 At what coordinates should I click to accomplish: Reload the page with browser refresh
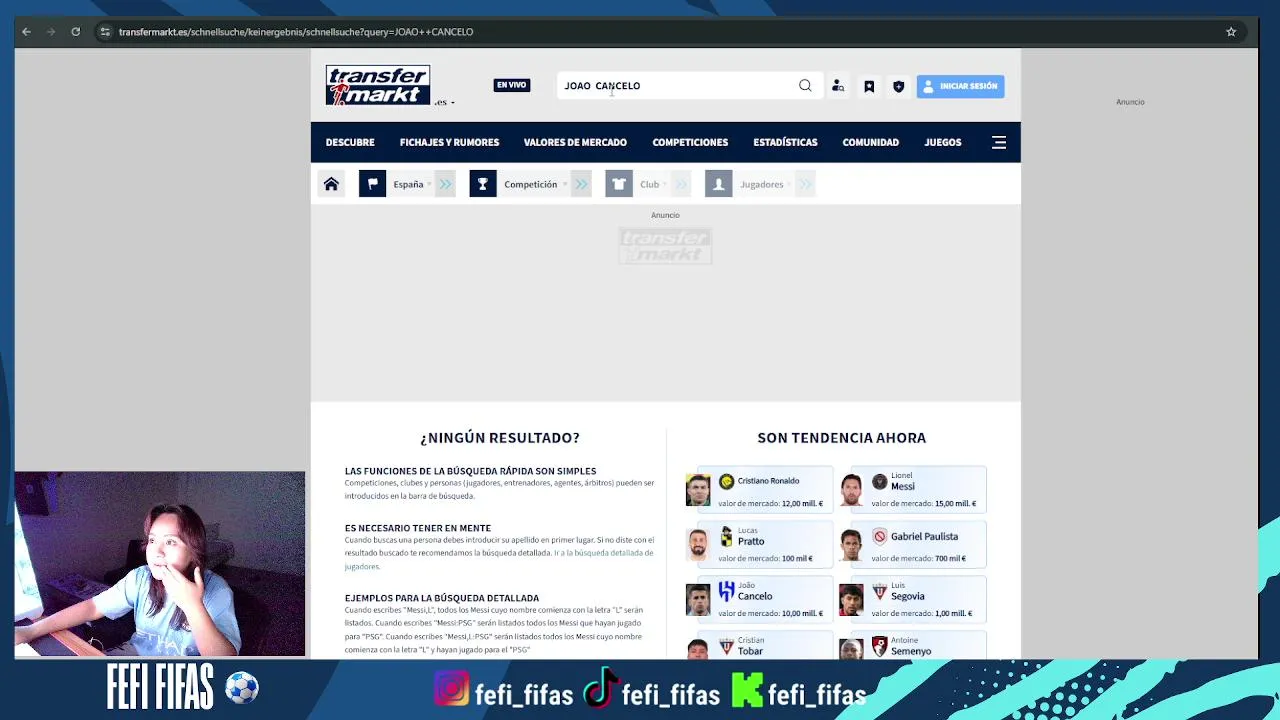(75, 32)
